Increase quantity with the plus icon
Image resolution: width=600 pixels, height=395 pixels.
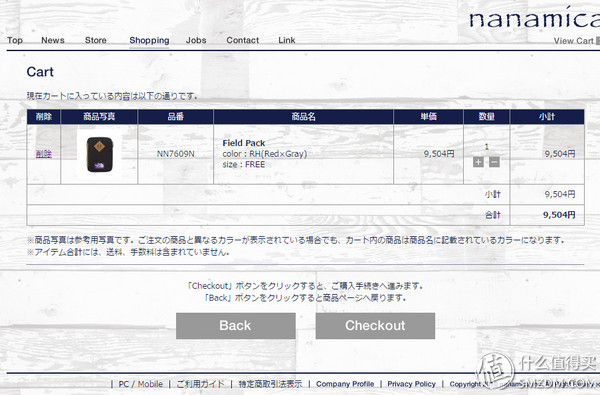478,162
